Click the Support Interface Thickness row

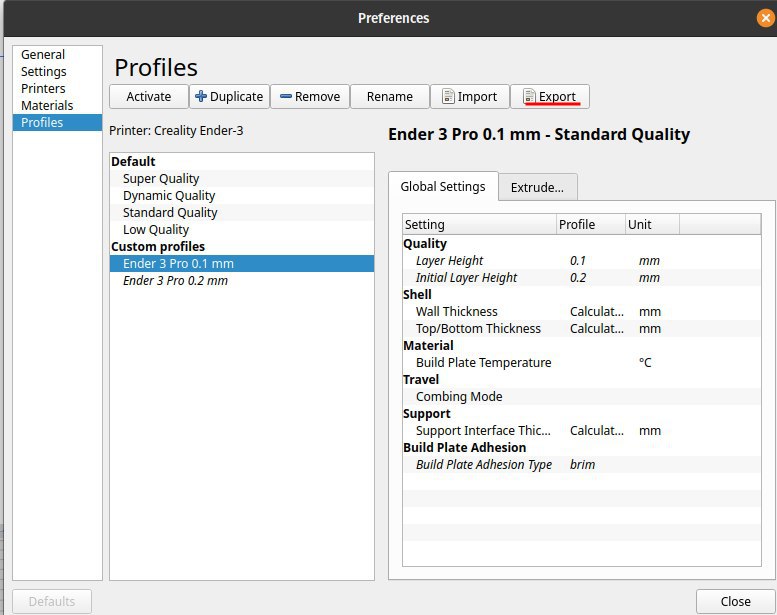[x=582, y=430]
